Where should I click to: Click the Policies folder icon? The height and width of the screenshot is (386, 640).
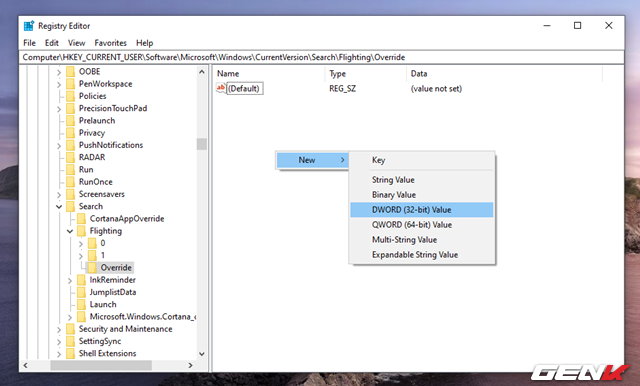(x=71, y=96)
